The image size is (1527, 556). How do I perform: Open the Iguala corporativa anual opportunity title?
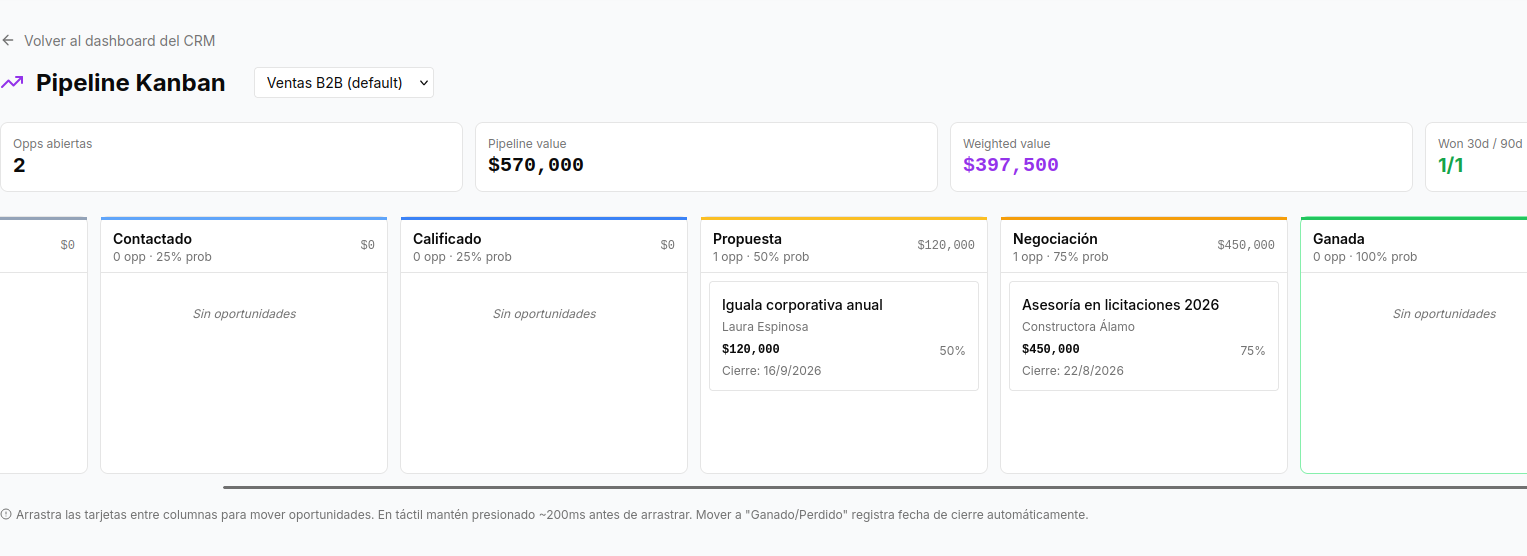(802, 305)
